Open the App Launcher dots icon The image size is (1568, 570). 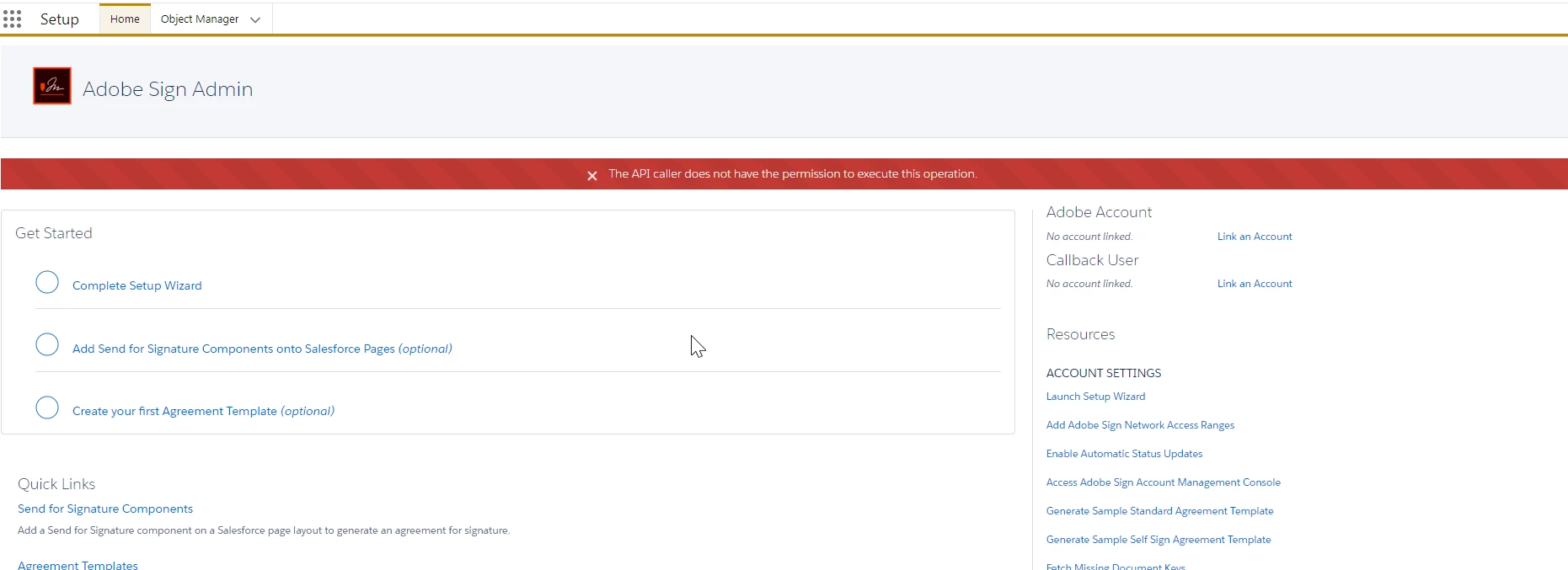coord(12,19)
